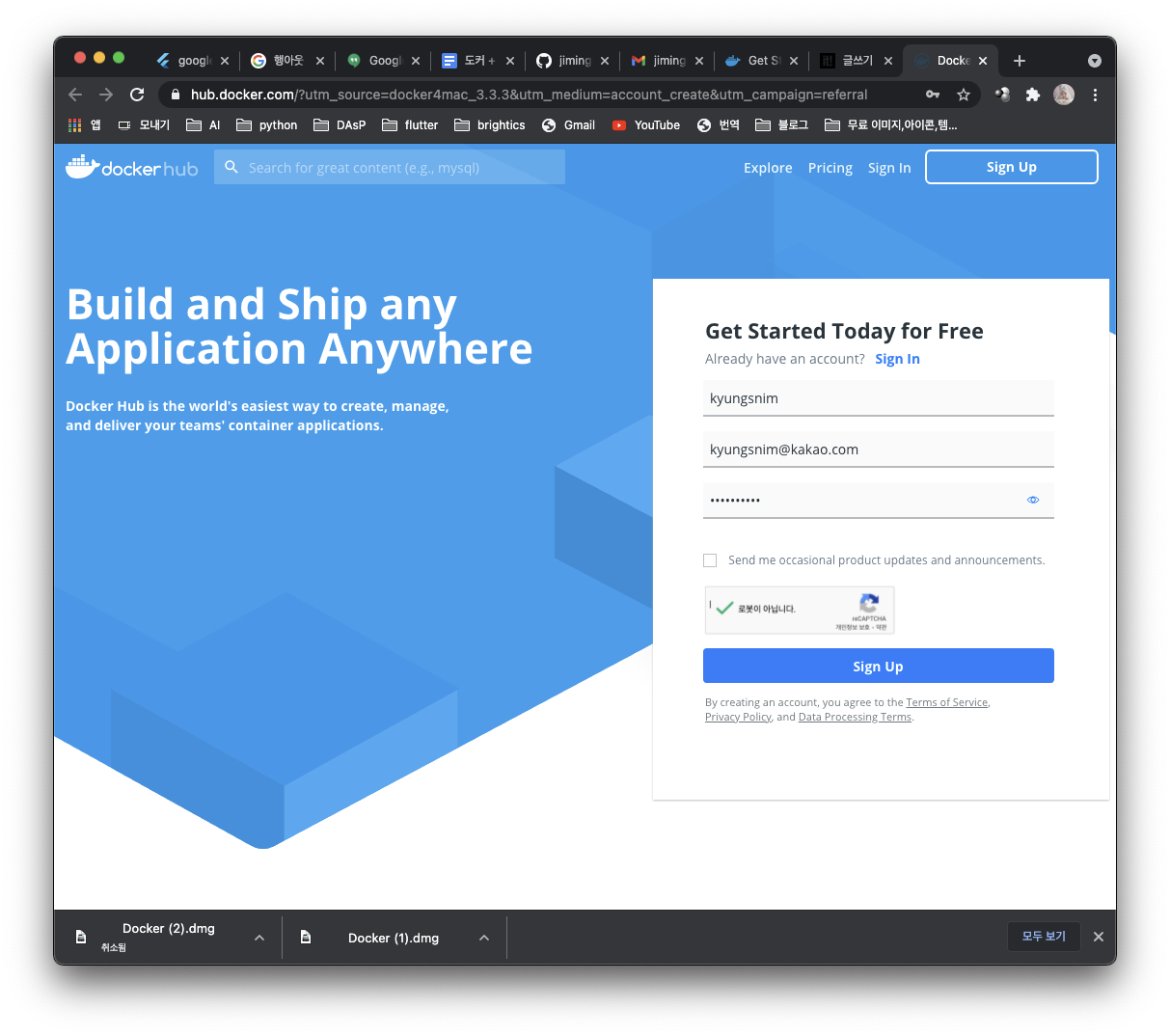Switch to the GitHub jiming tab
1170x1036 pixels.
[x=574, y=61]
